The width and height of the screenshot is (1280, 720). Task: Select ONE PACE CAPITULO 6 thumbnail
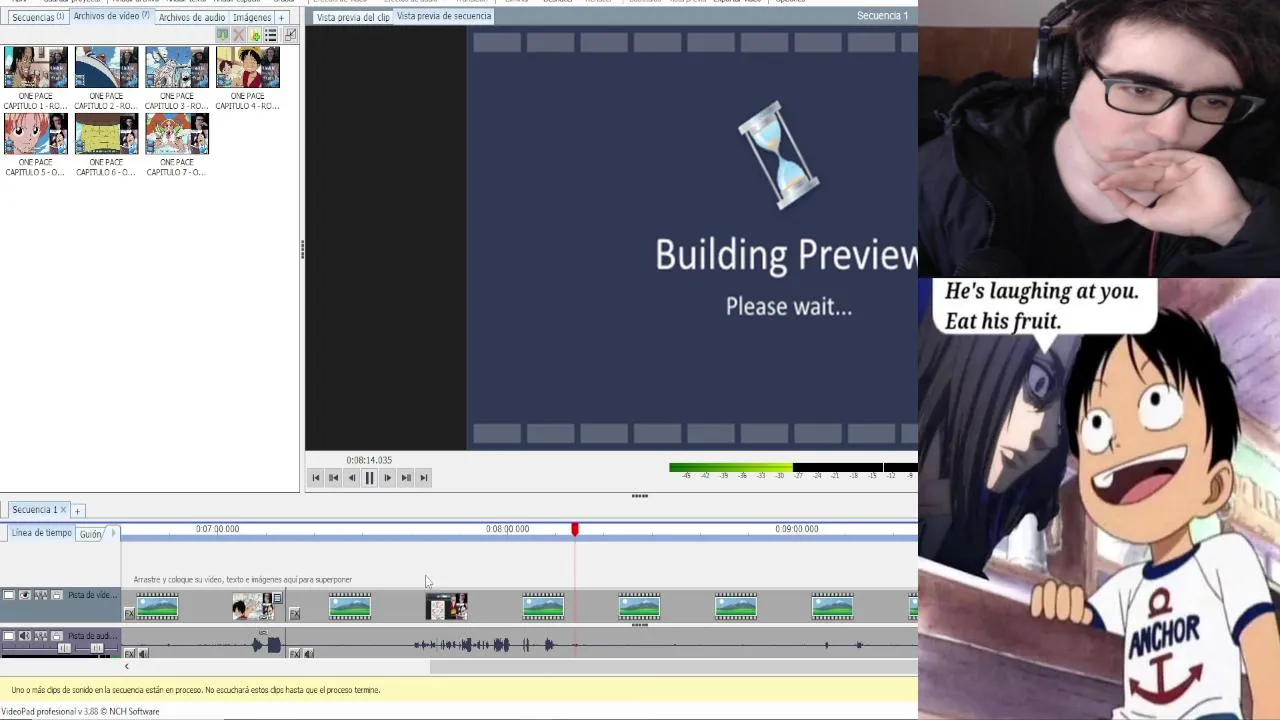coord(106,134)
